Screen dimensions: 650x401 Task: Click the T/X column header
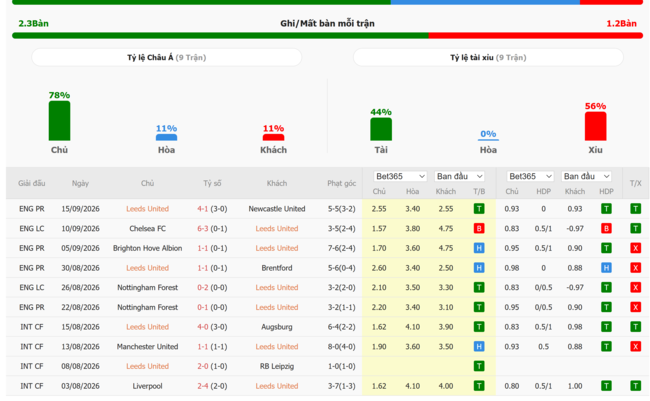635,183
